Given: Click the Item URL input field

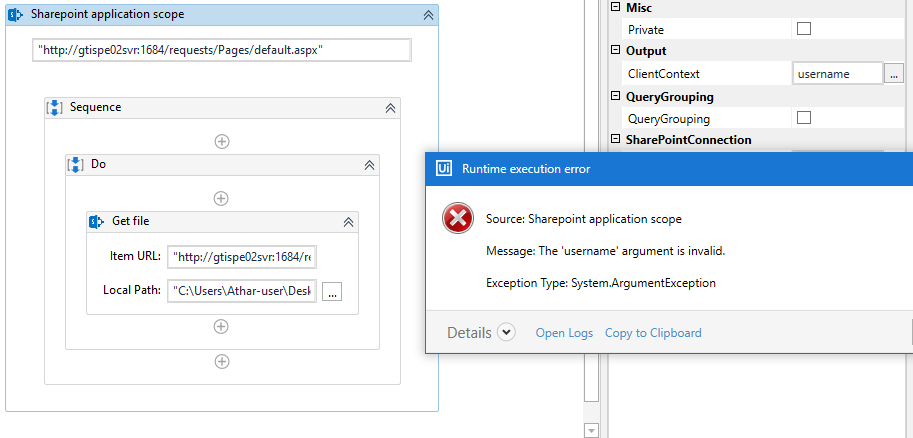Looking at the screenshot, I should (x=242, y=257).
